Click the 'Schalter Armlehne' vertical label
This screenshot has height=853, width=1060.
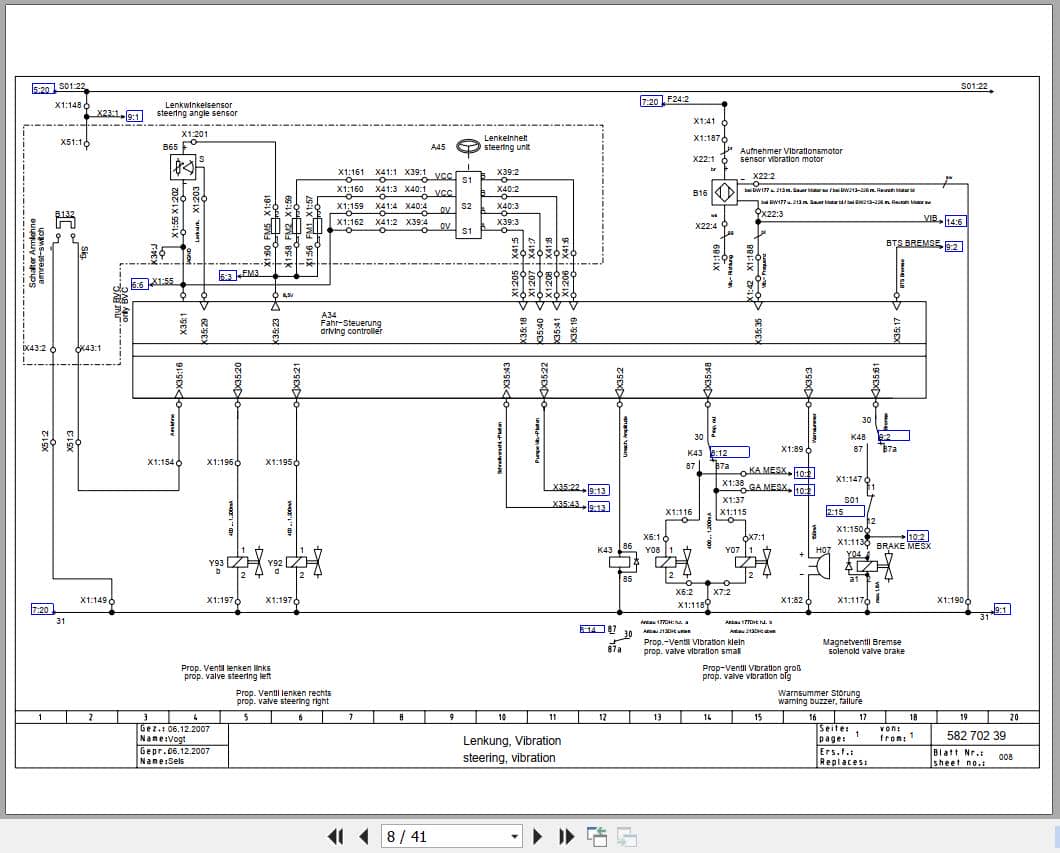point(33,253)
